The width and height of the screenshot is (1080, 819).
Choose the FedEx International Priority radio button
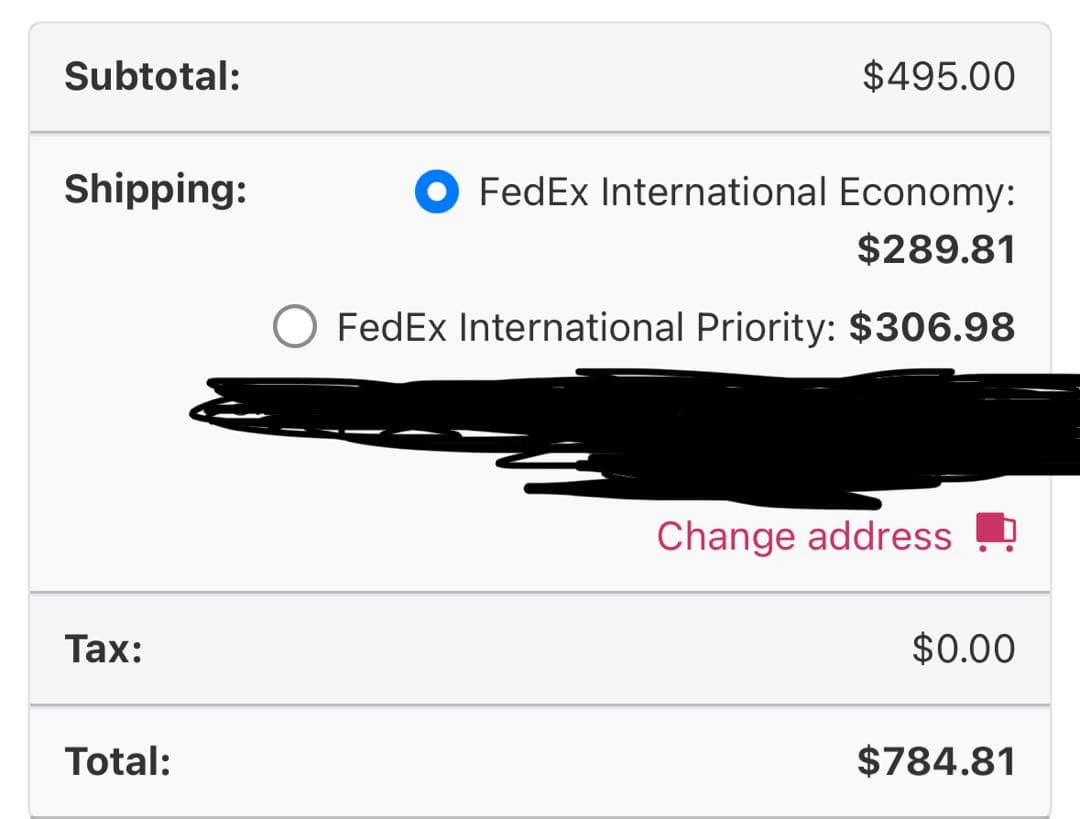(x=295, y=327)
